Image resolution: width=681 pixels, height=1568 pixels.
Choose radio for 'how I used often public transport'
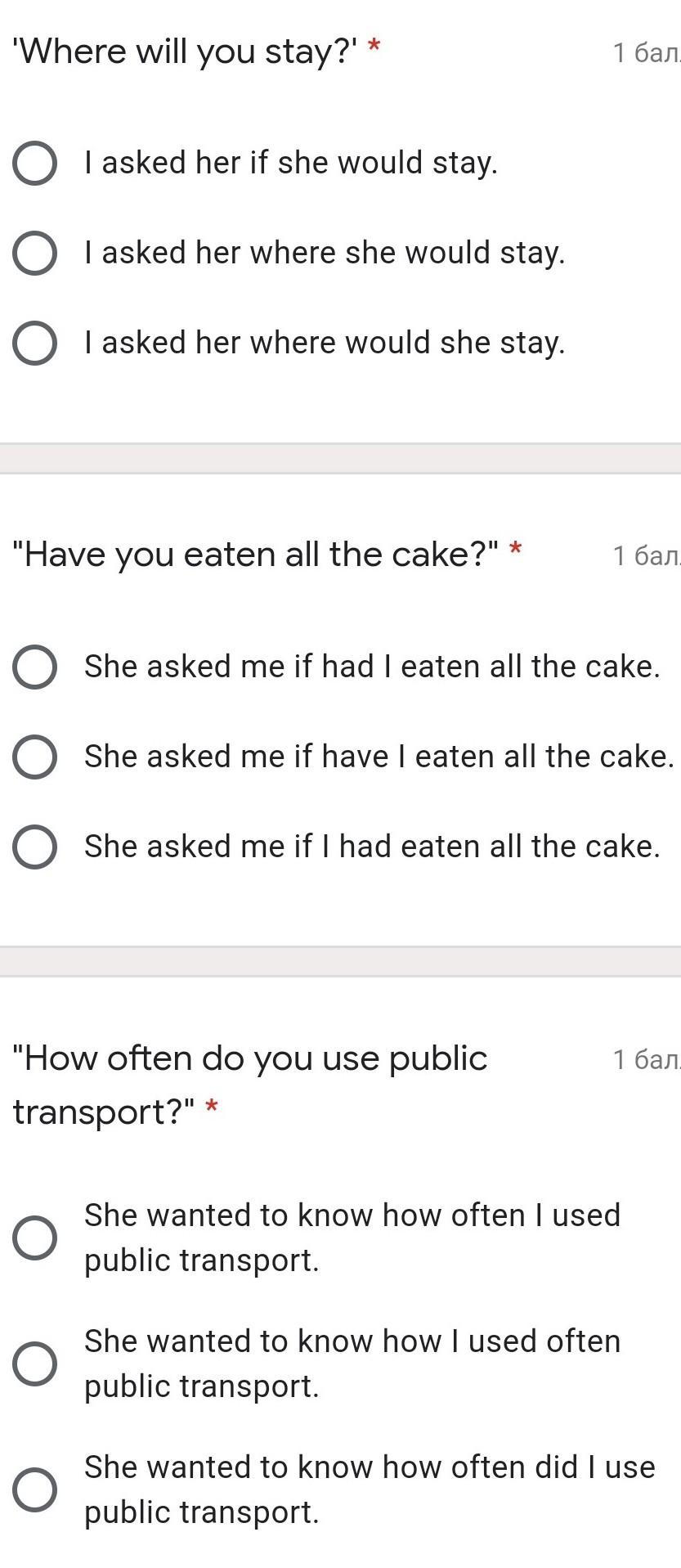pyautogui.click(x=34, y=1364)
